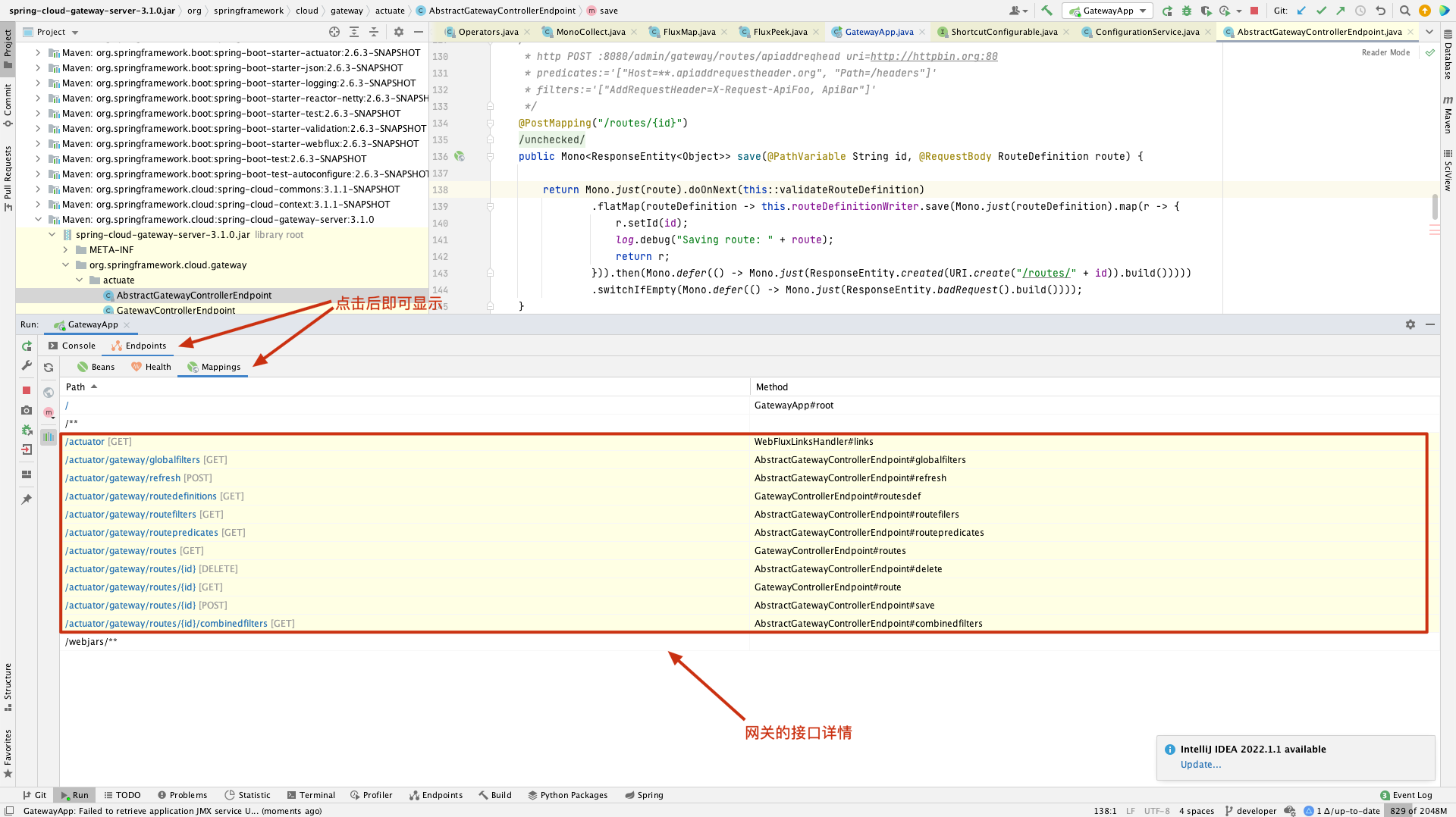Image resolution: width=1456 pixels, height=817 pixels.
Task: Open the profiler run options dropdown arrow
Action: [x=1239, y=11]
